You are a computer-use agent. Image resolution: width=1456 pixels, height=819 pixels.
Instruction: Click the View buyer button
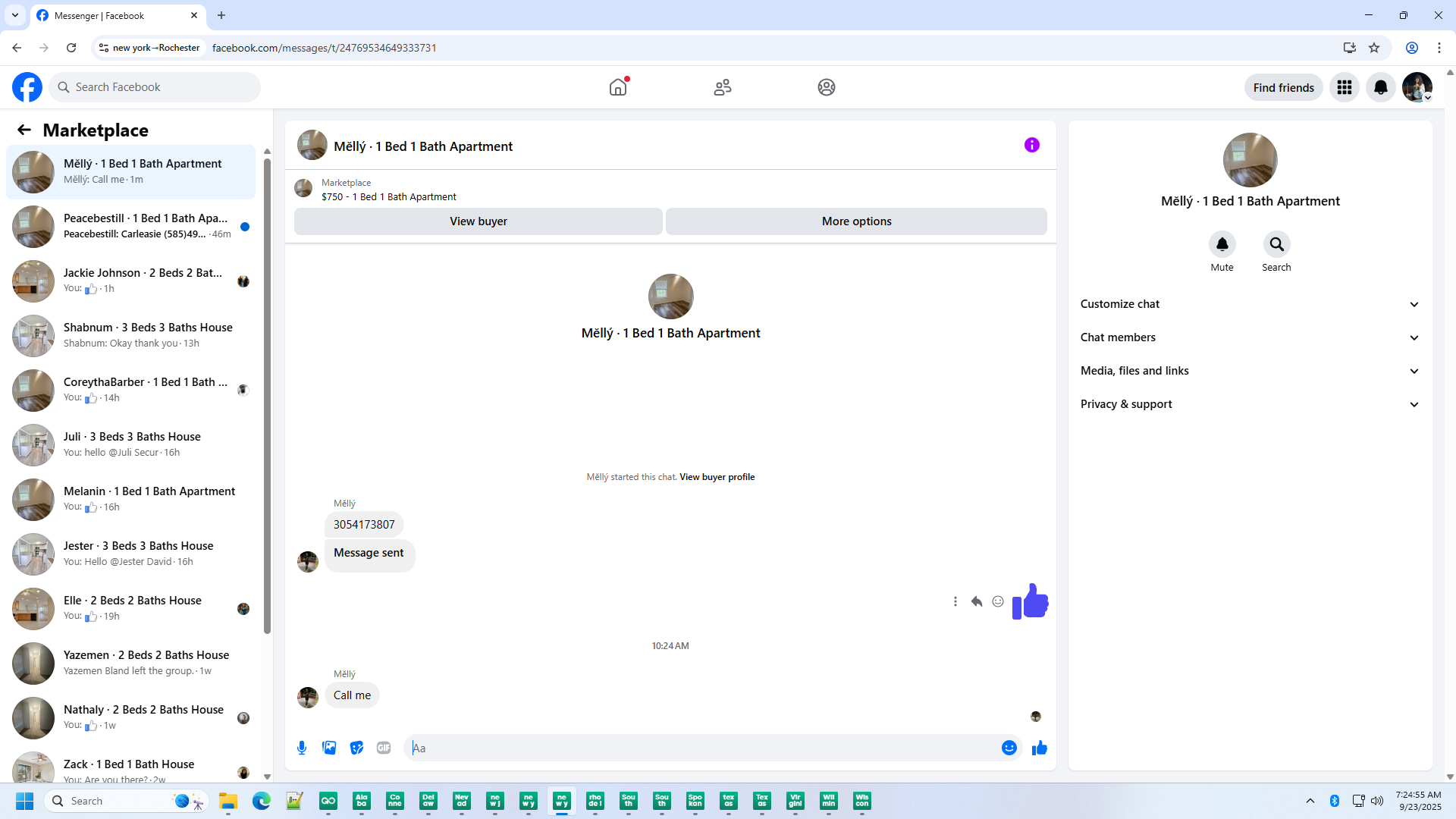click(478, 221)
